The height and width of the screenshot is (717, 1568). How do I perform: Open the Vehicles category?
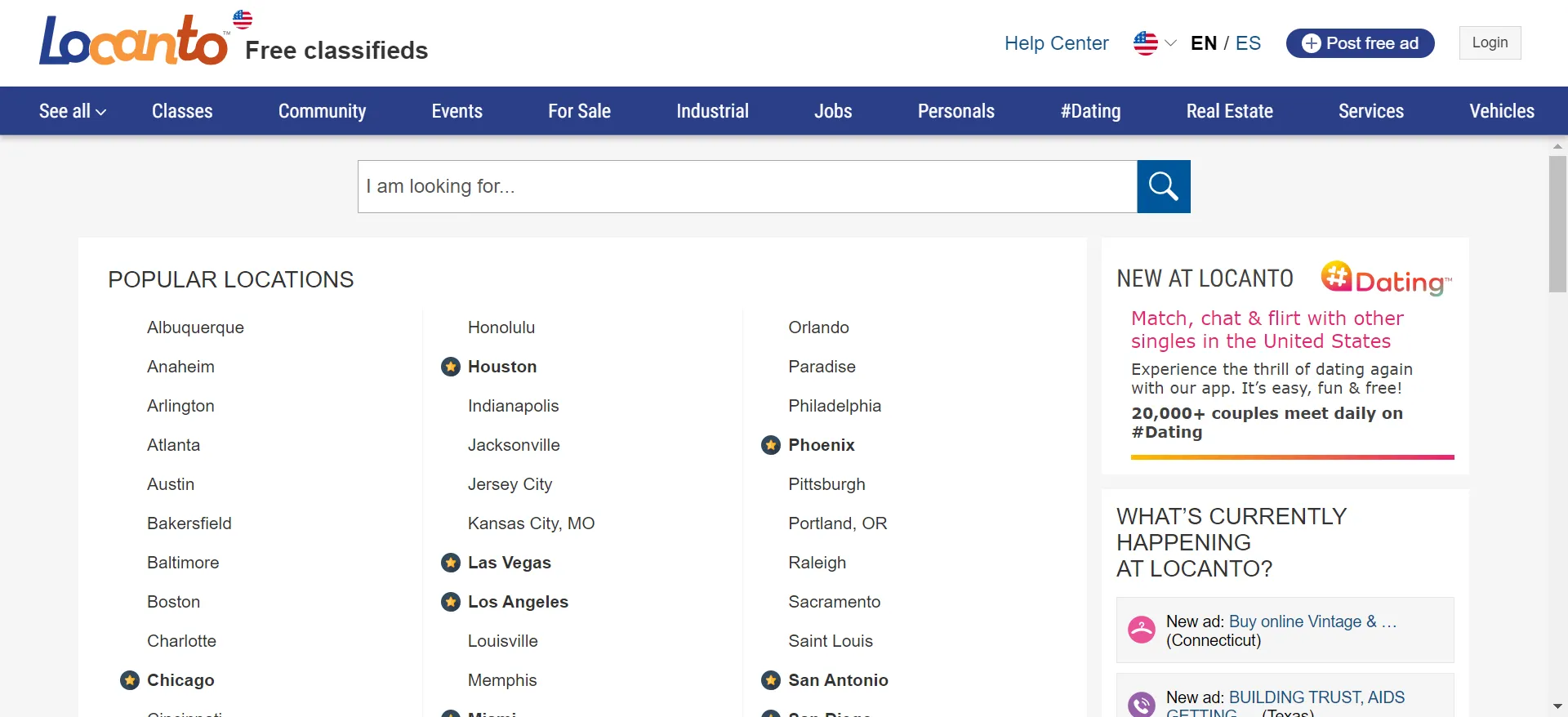pyautogui.click(x=1502, y=111)
